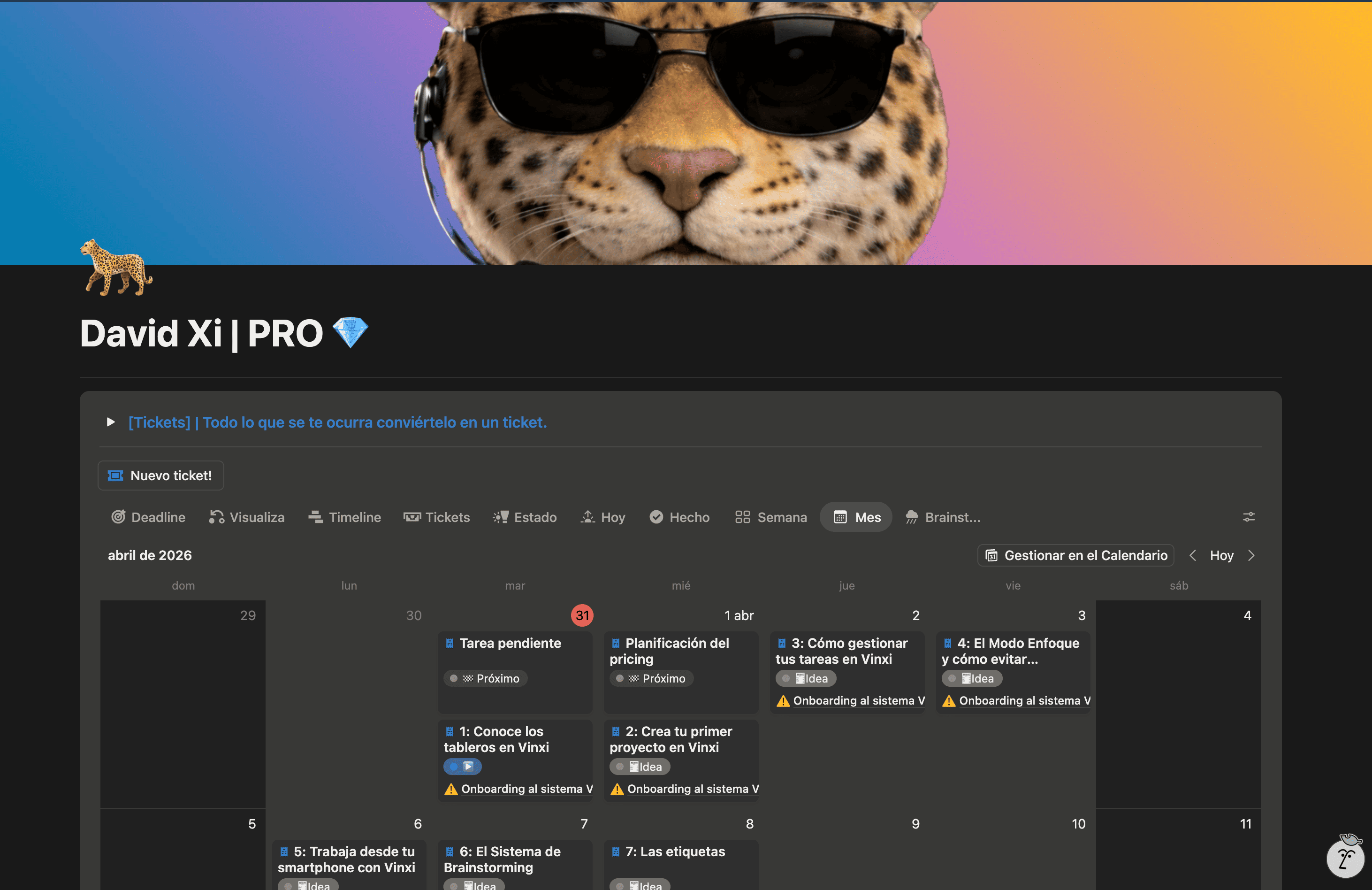Viewport: 1372px width, 890px height.
Task: Click the page icon beside 4: El Modo Enfoque
Action: click(x=948, y=643)
